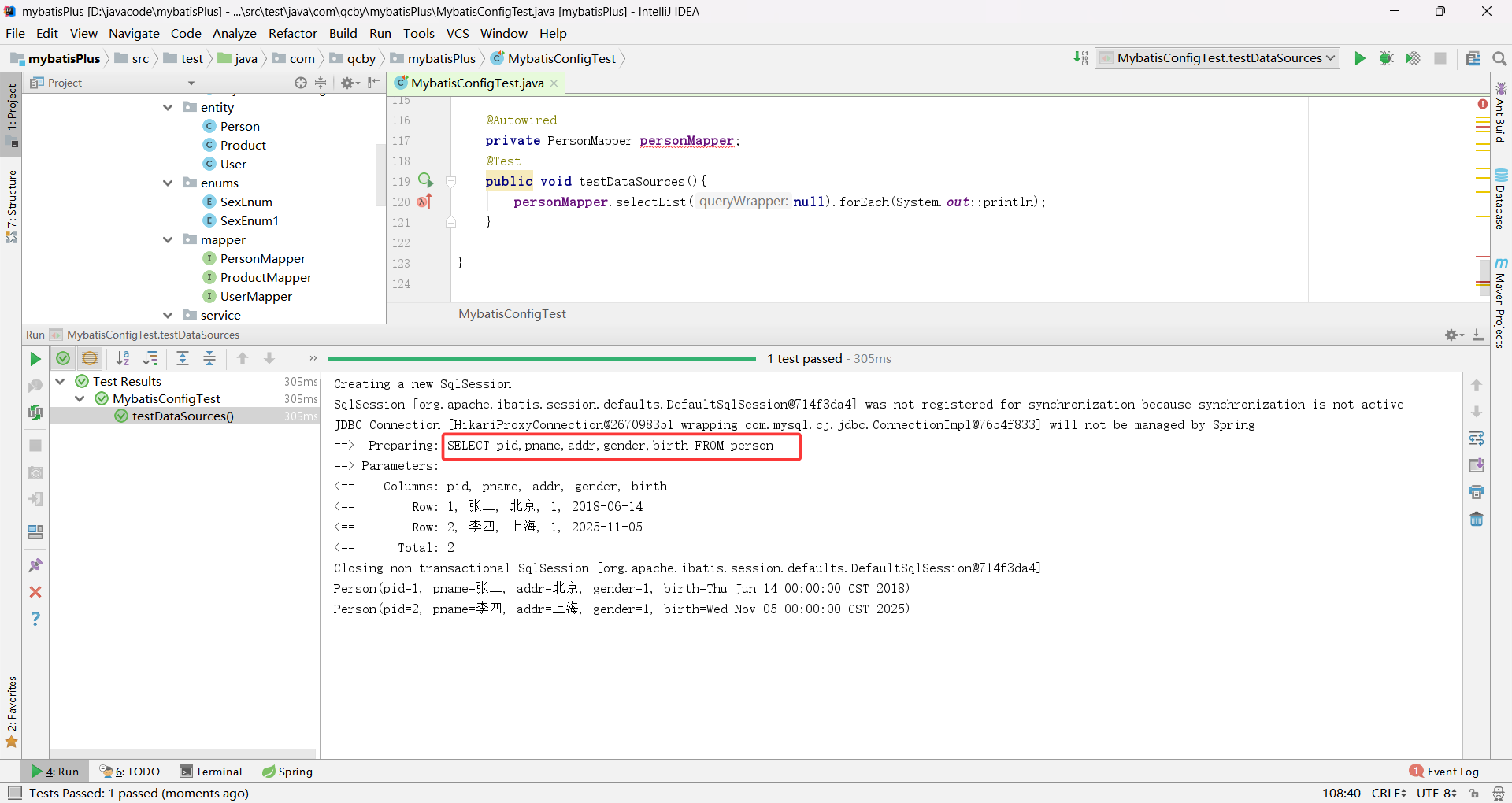Click the MybatisConfigTest breadcrumb class
The width and height of the screenshot is (1512, 803).
(554, 58)
